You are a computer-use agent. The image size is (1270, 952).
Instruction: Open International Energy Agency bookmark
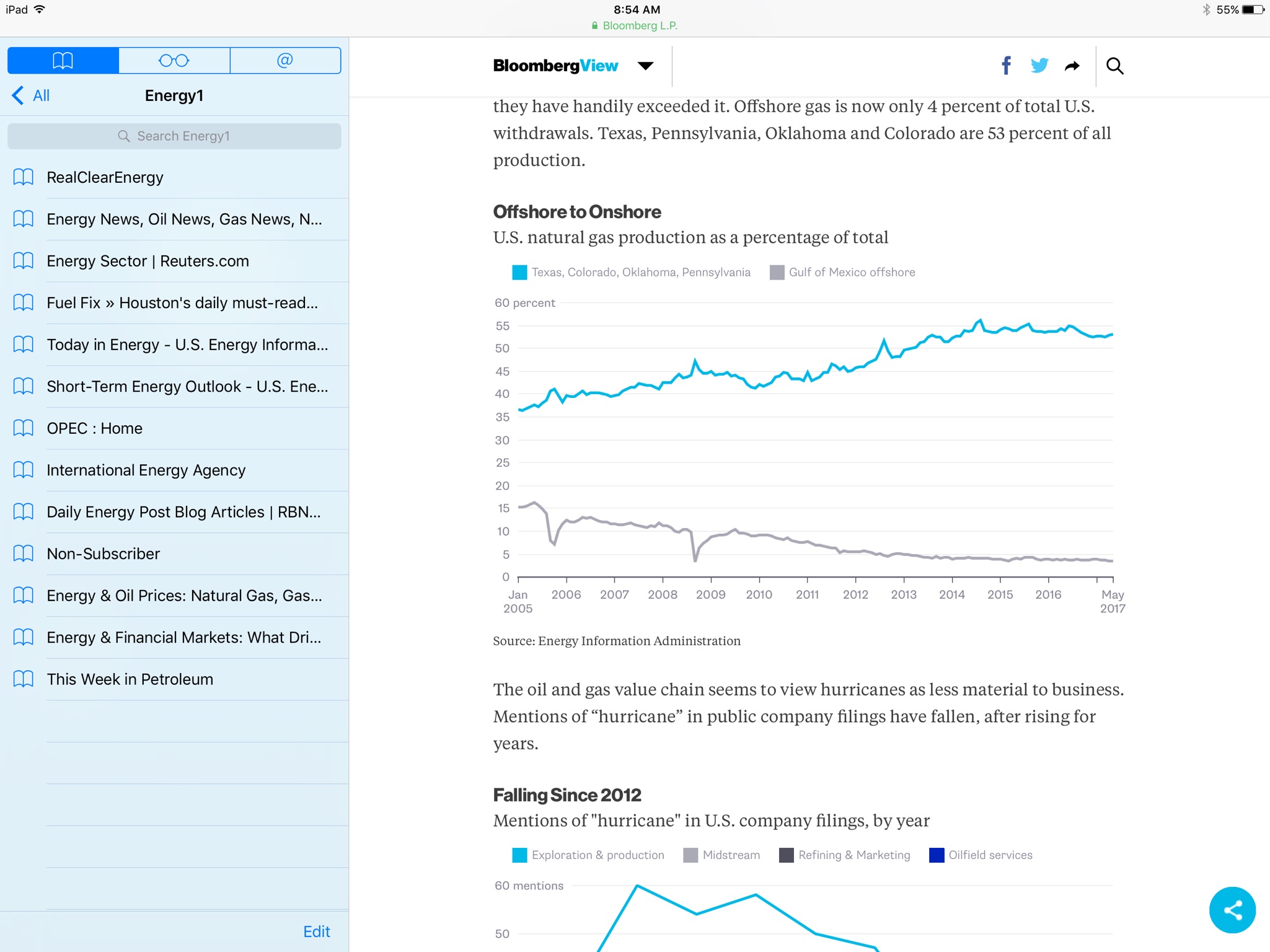(x=146, y=470)
